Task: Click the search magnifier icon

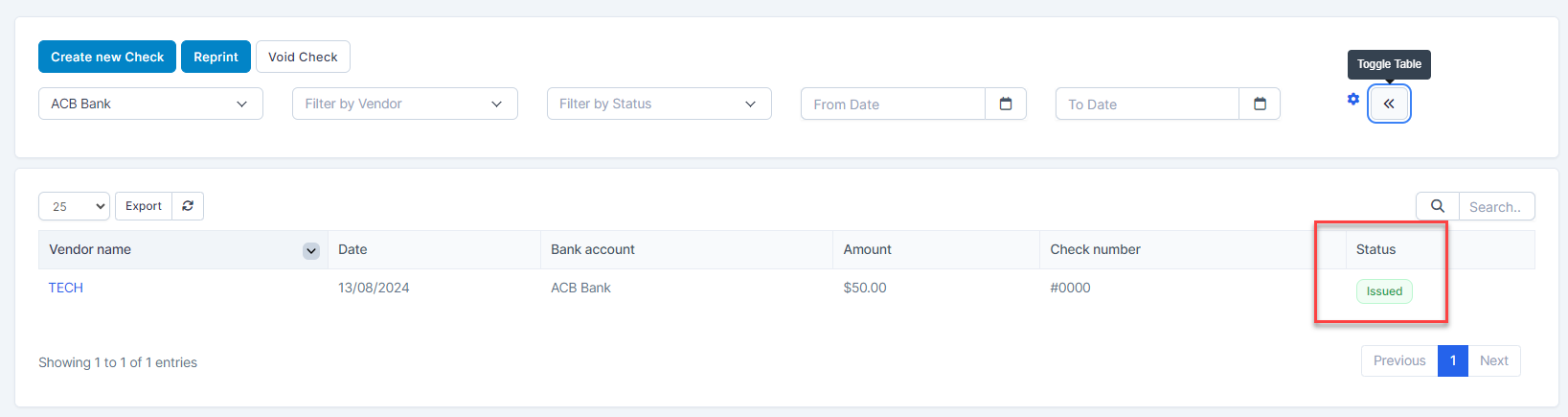Action: coord(1437,206)
